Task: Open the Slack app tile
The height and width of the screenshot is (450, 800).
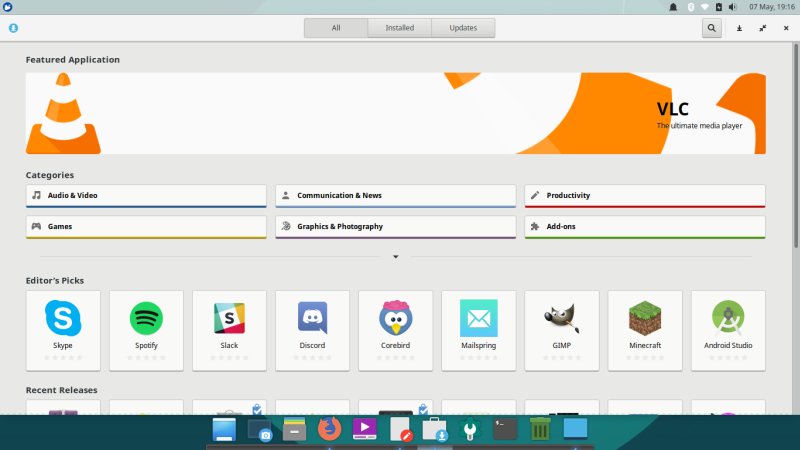Action: click(x=230, y=331)
